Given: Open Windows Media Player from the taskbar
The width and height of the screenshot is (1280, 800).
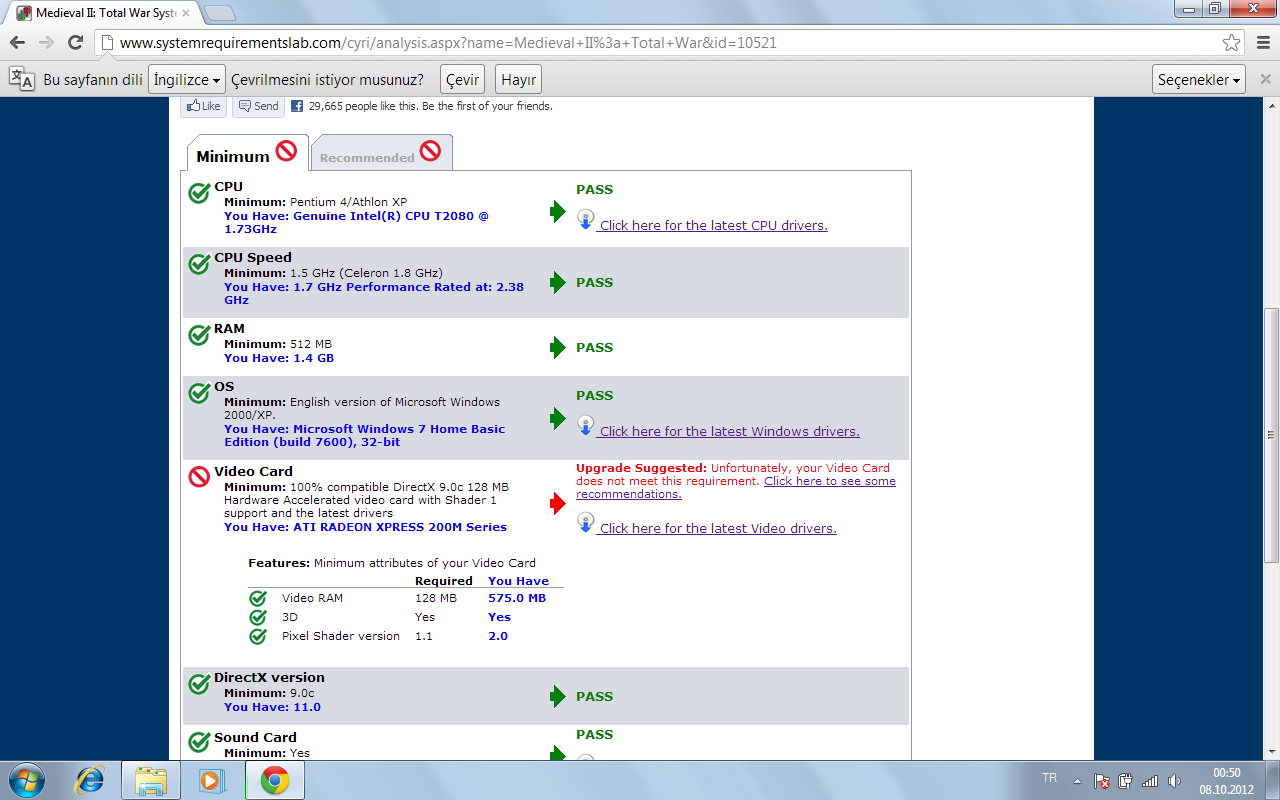Looking at the screenshot, I should [212, 780].
